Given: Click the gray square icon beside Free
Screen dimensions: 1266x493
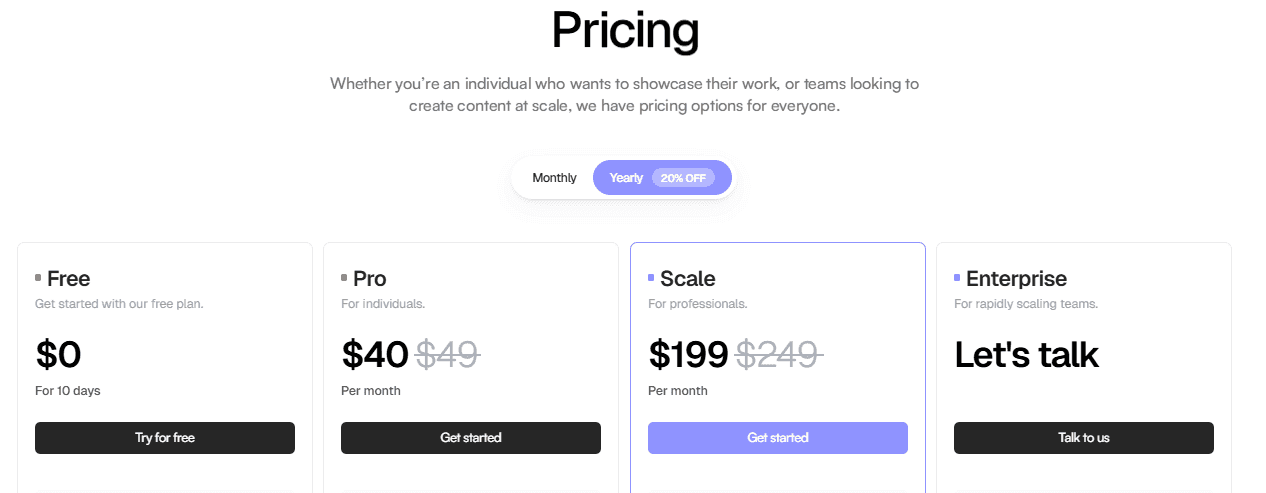Looking at the screenshot, I should (x=38, y=278).
